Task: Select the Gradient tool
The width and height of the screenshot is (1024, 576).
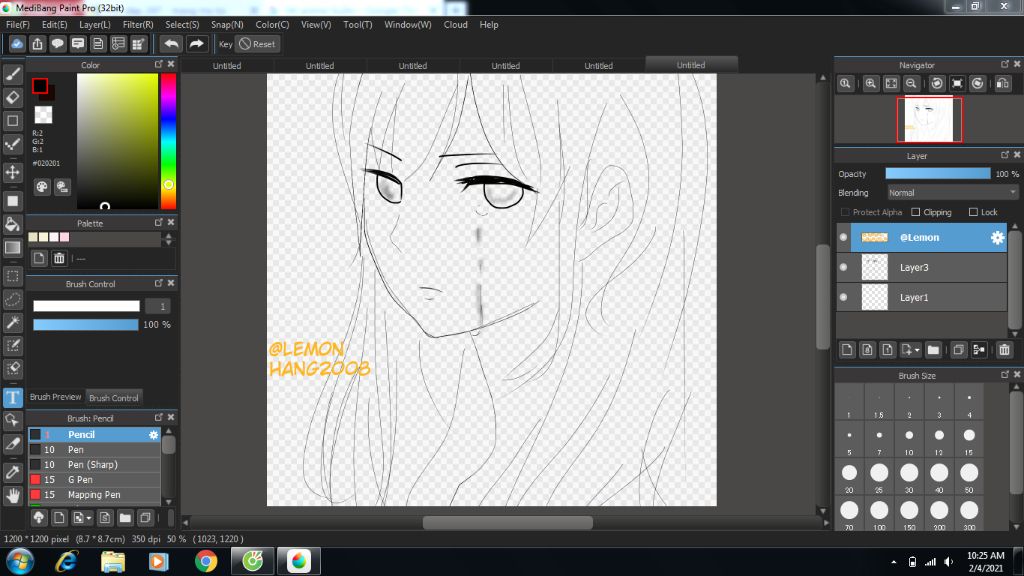Action: click(12, 248)
